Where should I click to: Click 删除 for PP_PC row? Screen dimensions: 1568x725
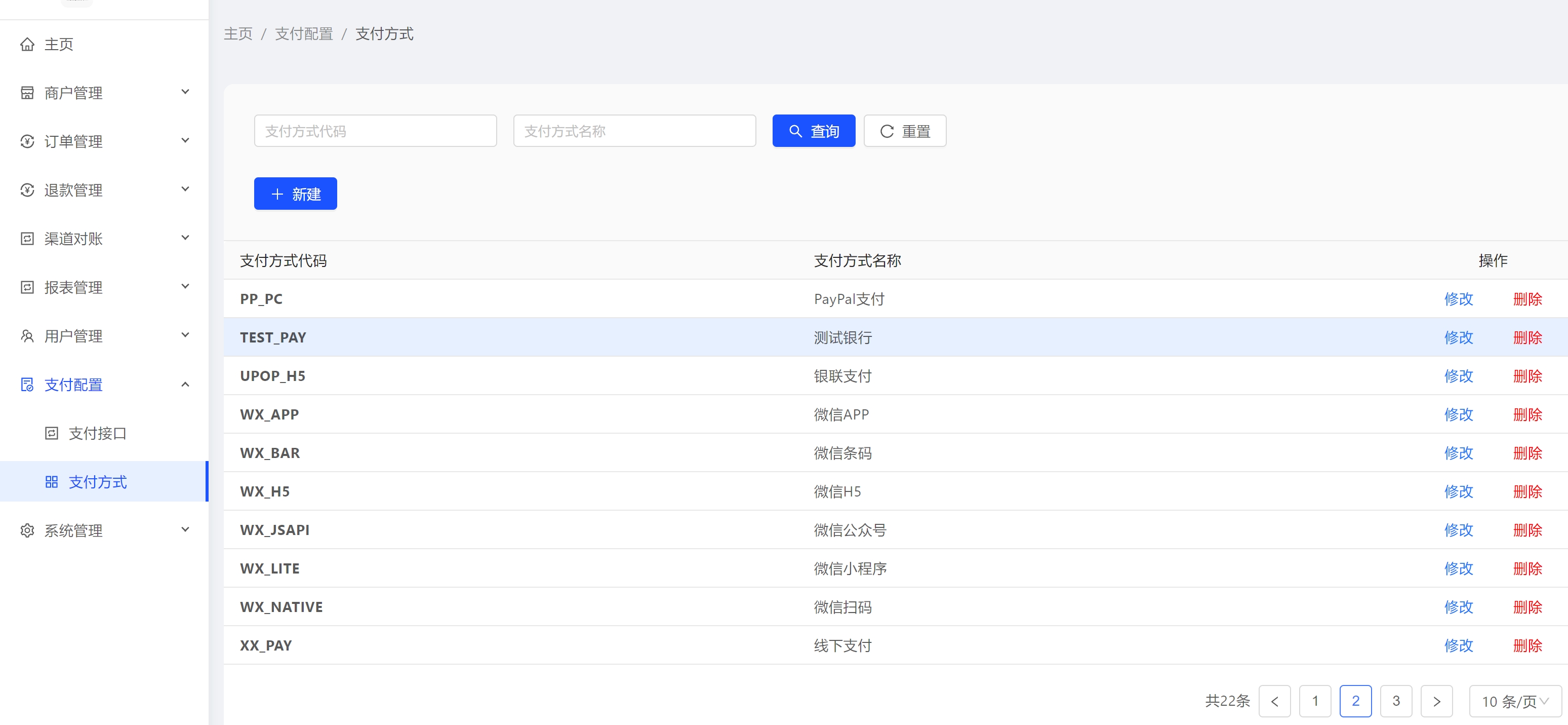[1527, 299]
